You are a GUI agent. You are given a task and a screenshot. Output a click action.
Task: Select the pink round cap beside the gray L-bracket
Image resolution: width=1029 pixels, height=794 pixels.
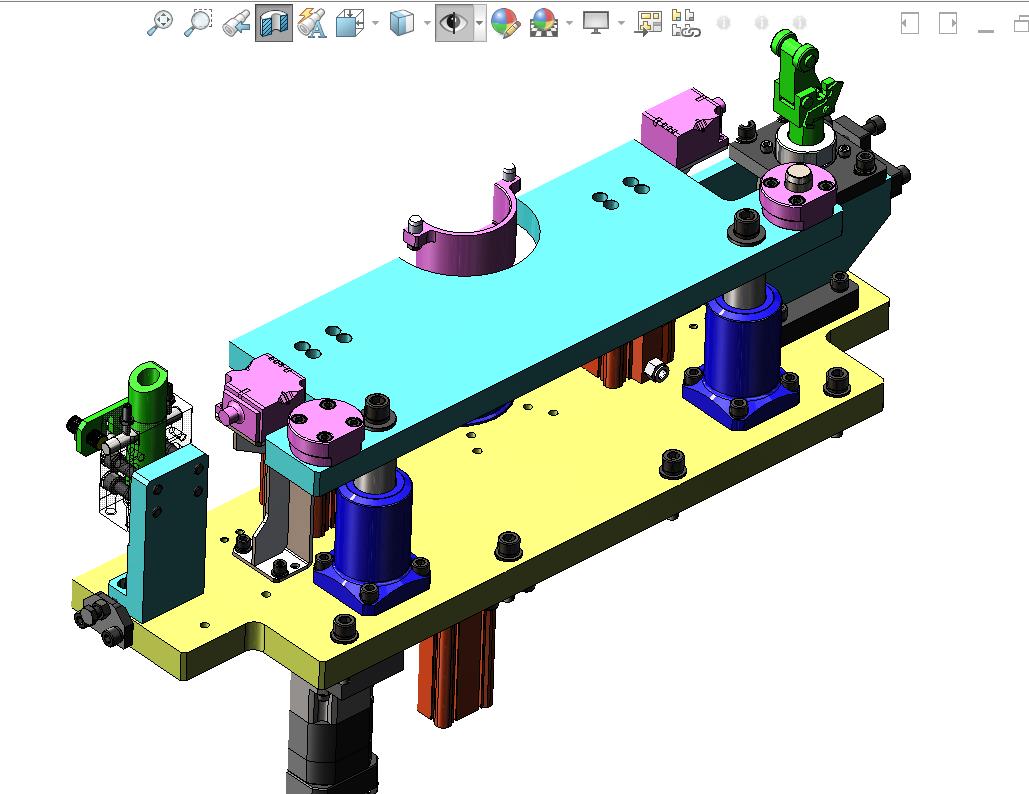point(326,432)
